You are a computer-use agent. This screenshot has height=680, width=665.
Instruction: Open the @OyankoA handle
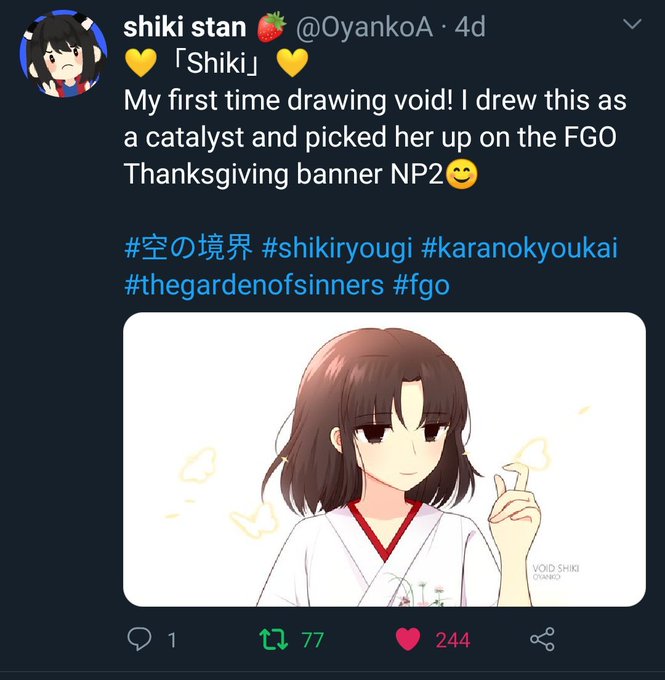click(364, 27)
